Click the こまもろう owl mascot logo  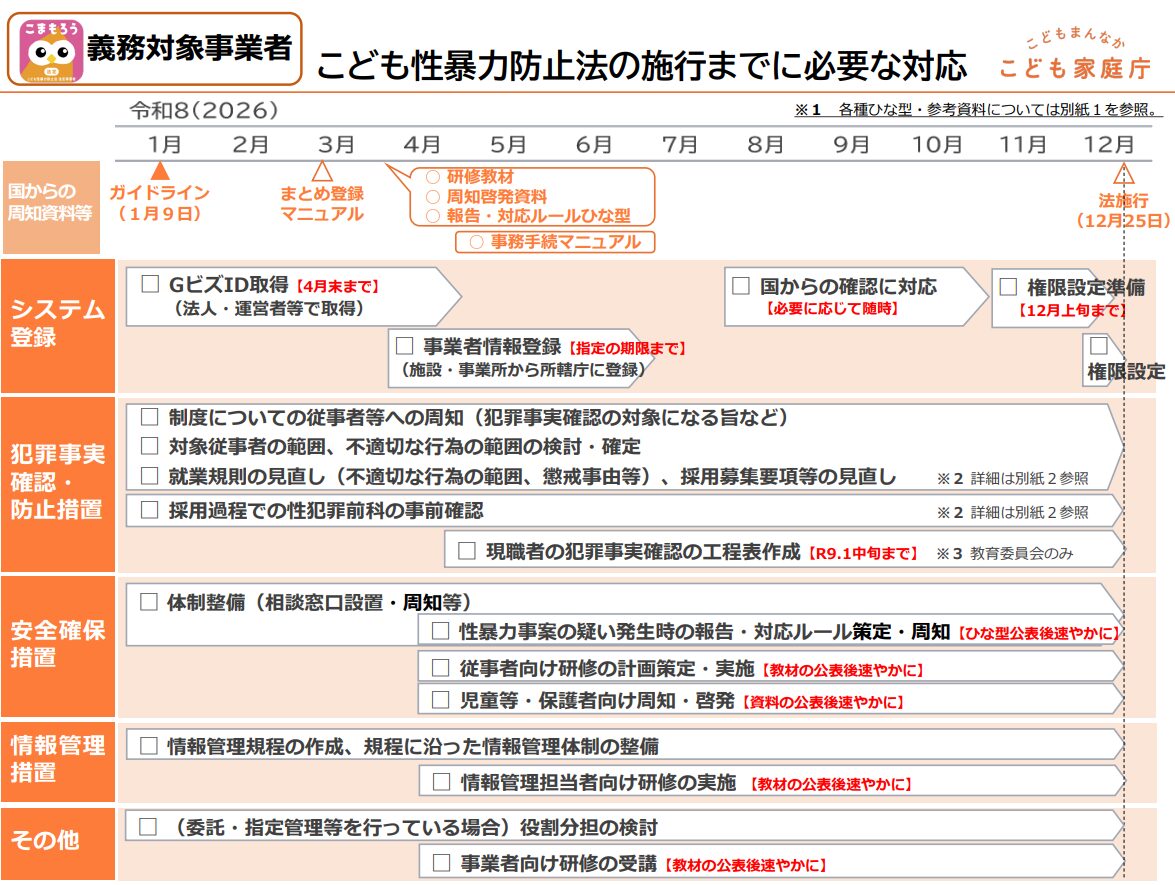pos(51,50)
